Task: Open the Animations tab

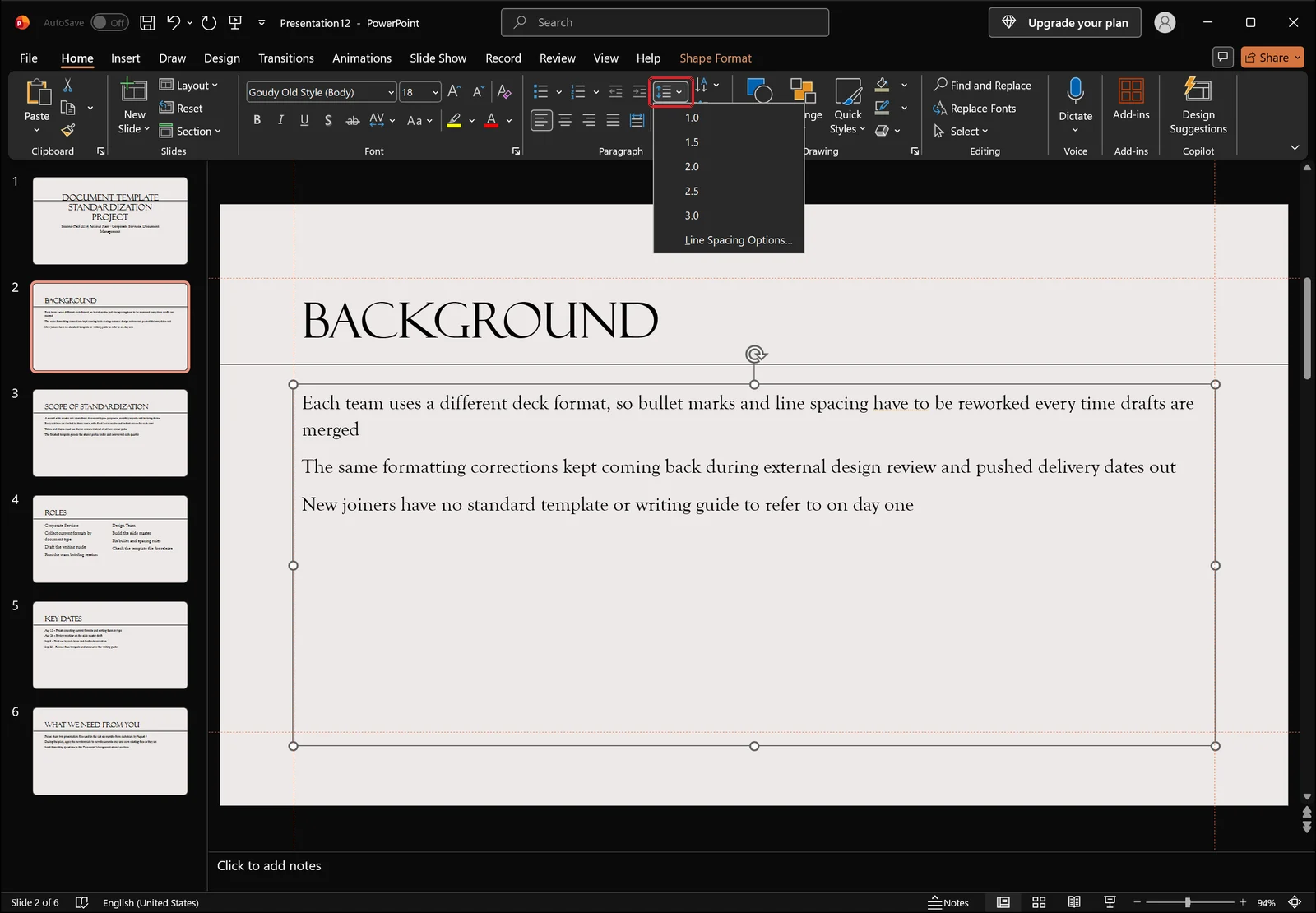Action: (362, 58)
